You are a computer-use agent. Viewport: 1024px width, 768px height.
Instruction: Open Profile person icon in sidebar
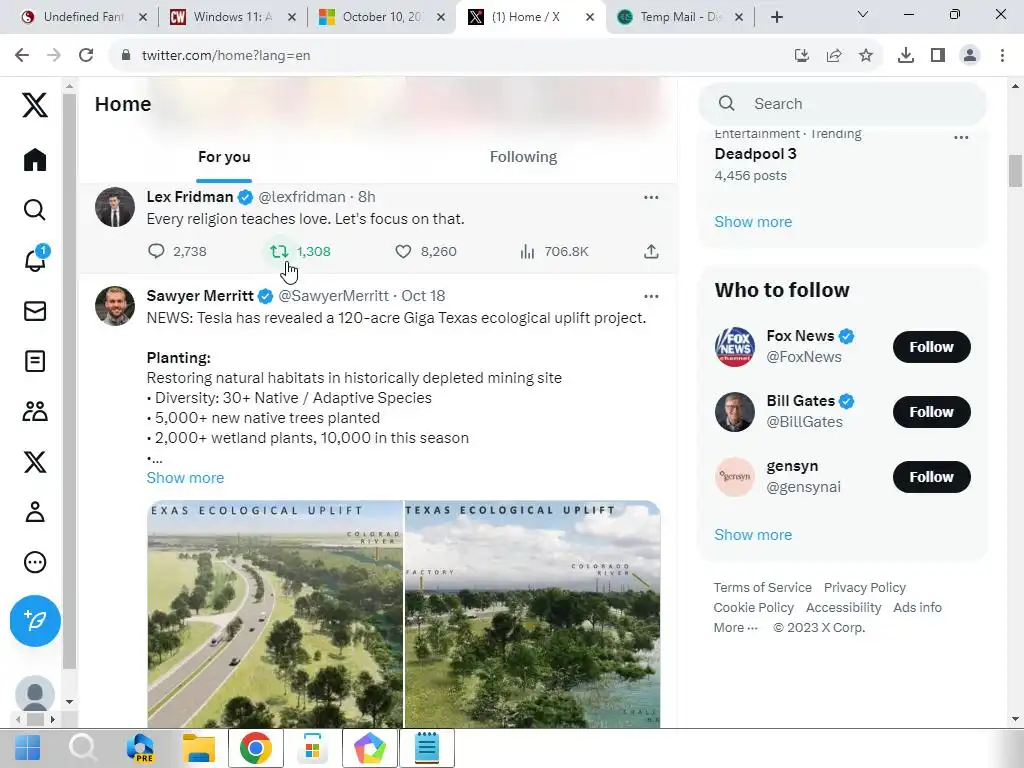[x=35, y=512]
